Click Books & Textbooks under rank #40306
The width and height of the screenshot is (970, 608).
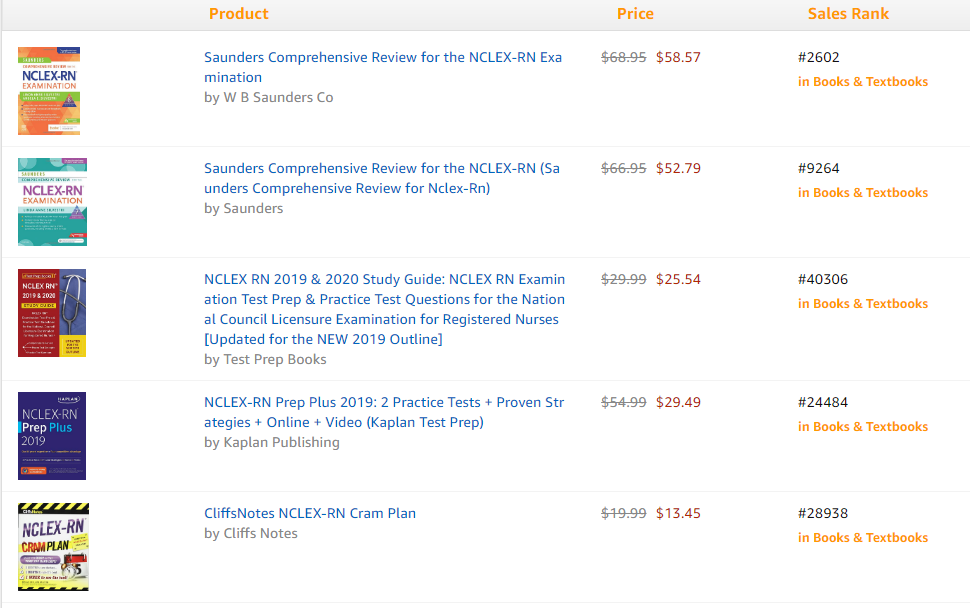[x=870, y=304]
